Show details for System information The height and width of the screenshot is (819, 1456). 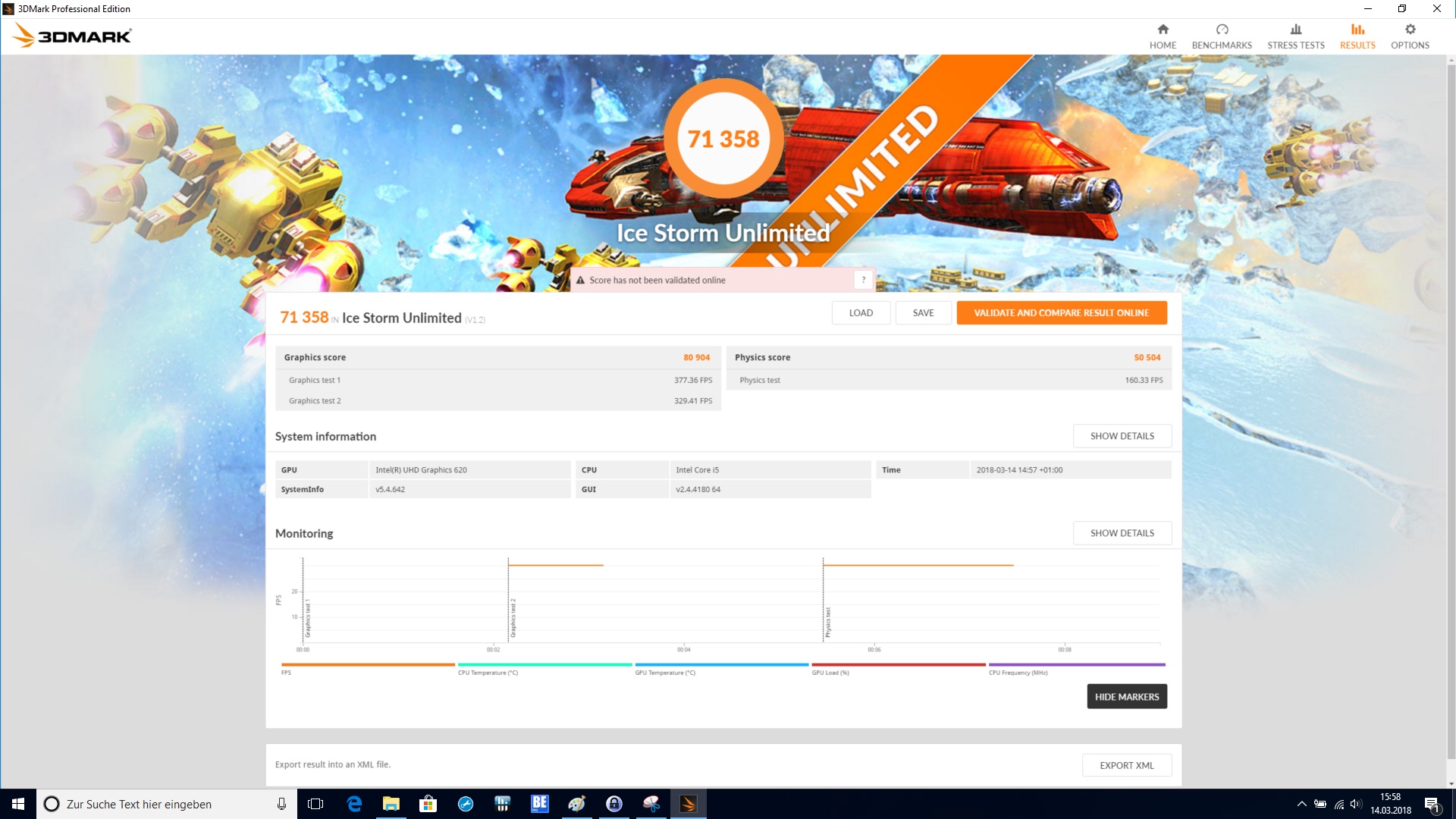pyautogui.click(x=1122, y=436)
